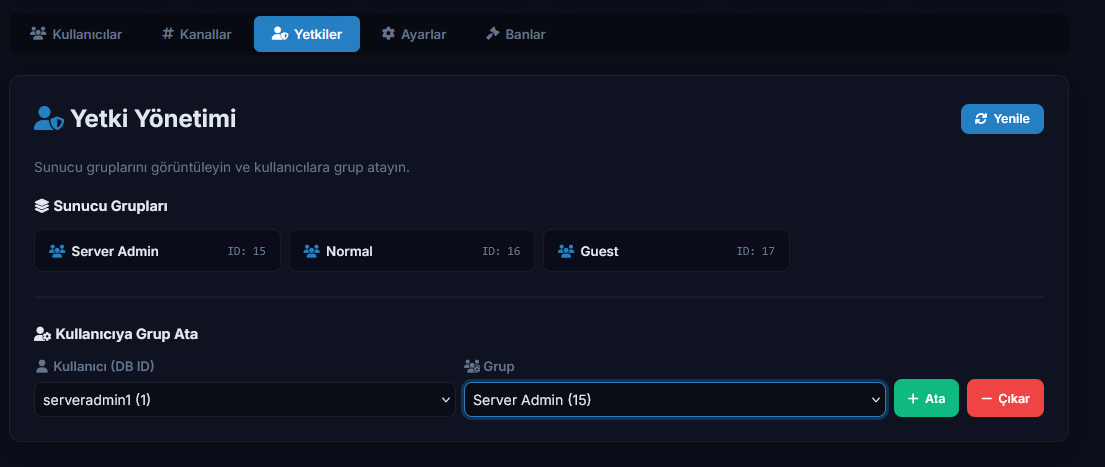Click the users icon beside Kullanıcılar
The height and width of the screenshot is (467, 1105).
point(38,34)
